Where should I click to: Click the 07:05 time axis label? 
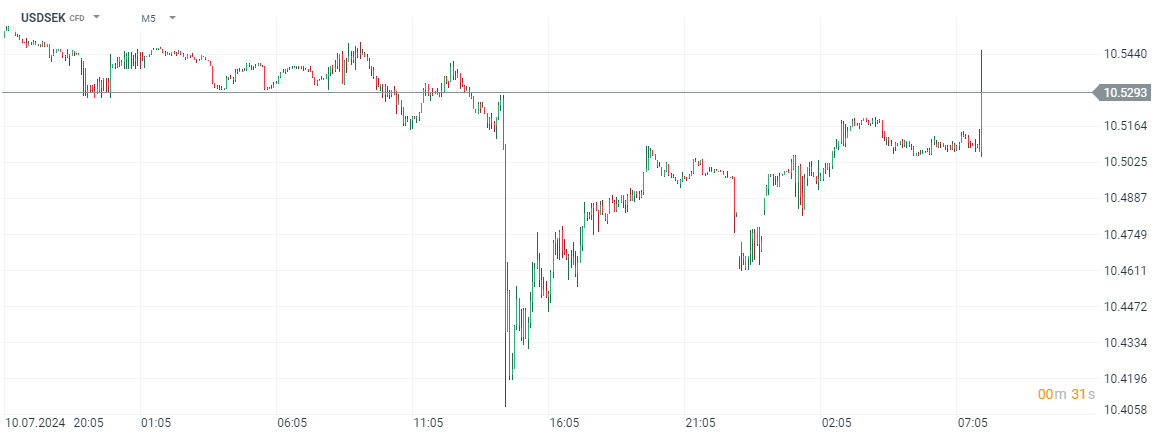tap(972, 424)
